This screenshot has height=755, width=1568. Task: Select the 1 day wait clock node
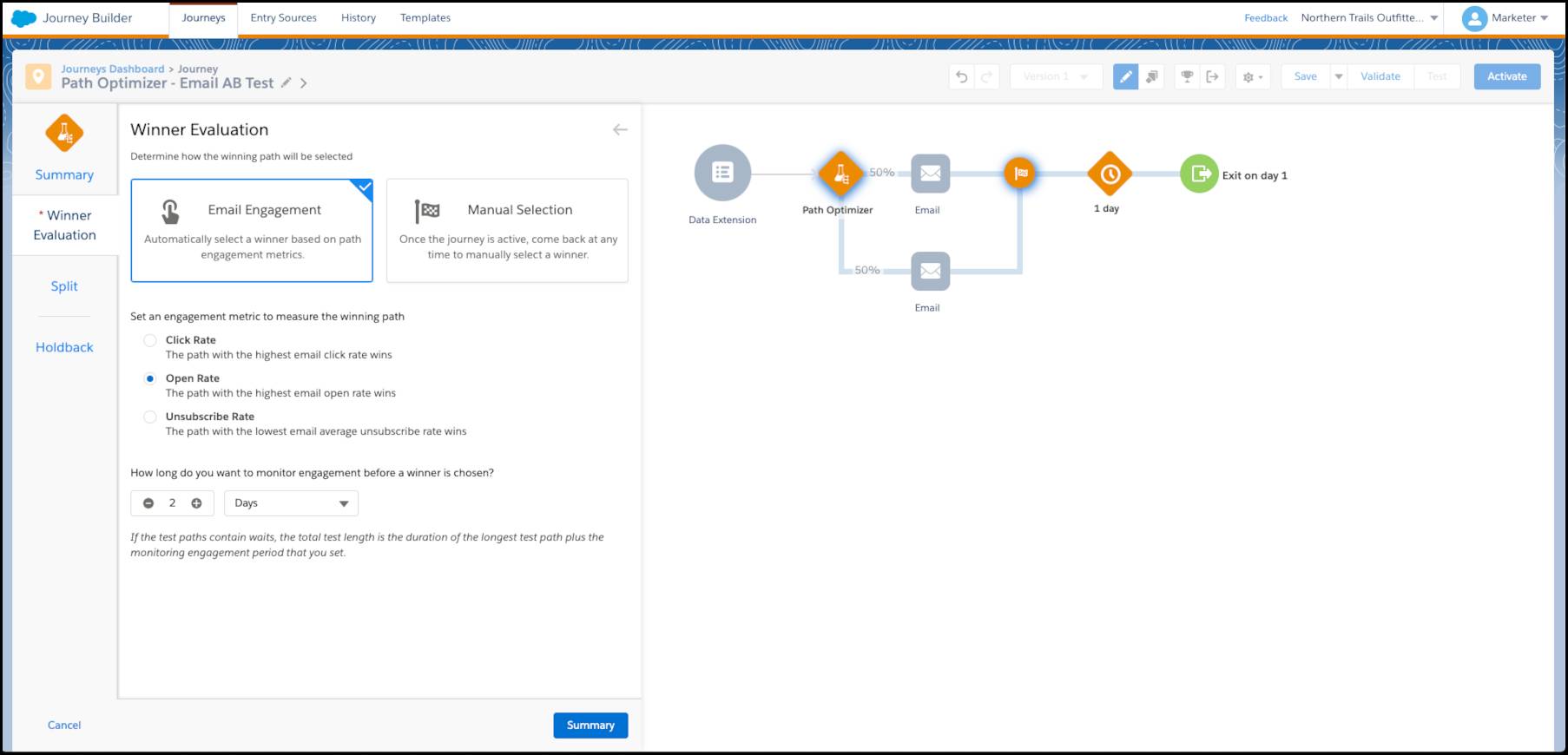1110,174
